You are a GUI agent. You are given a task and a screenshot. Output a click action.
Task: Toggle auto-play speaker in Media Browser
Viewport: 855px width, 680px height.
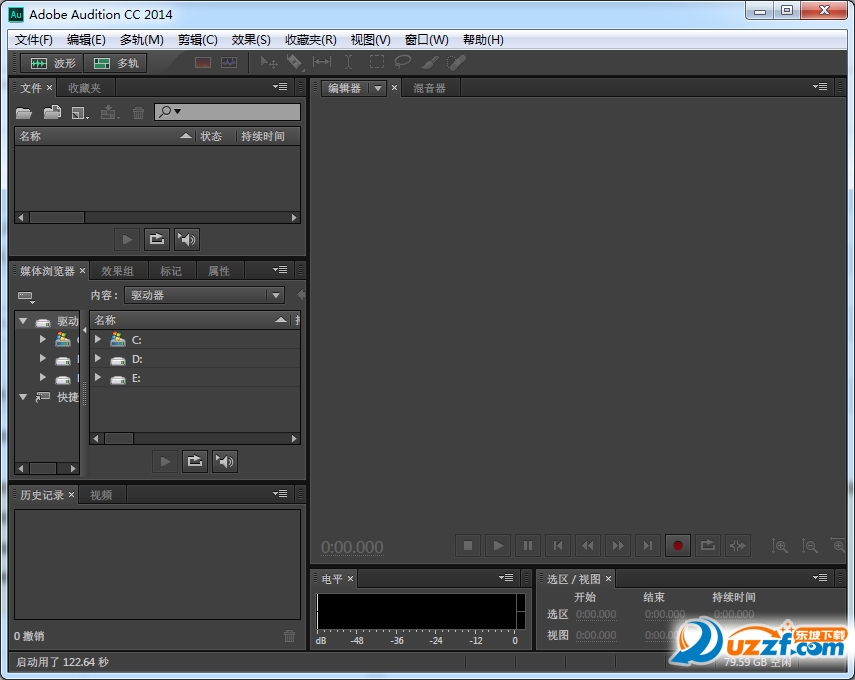225,461
